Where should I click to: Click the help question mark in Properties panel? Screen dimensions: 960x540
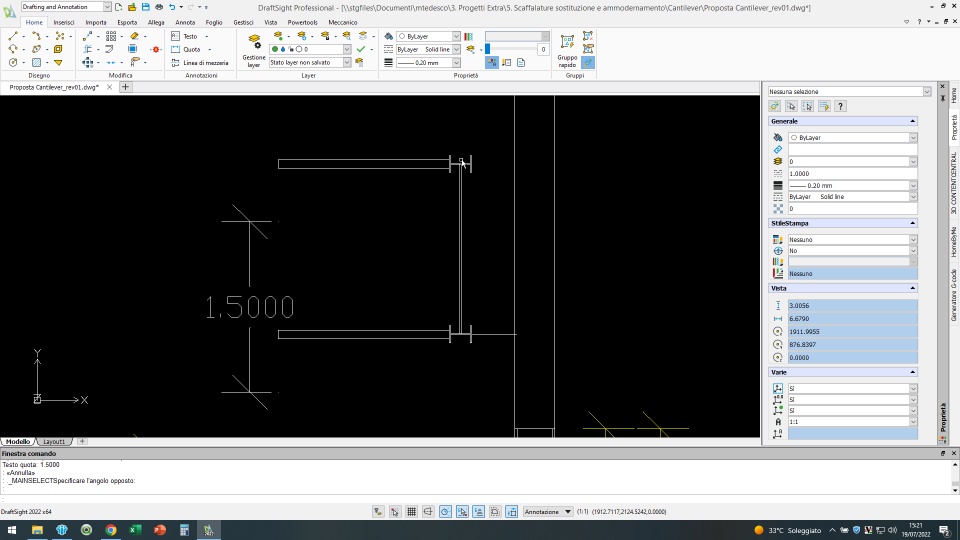(840, 106)
